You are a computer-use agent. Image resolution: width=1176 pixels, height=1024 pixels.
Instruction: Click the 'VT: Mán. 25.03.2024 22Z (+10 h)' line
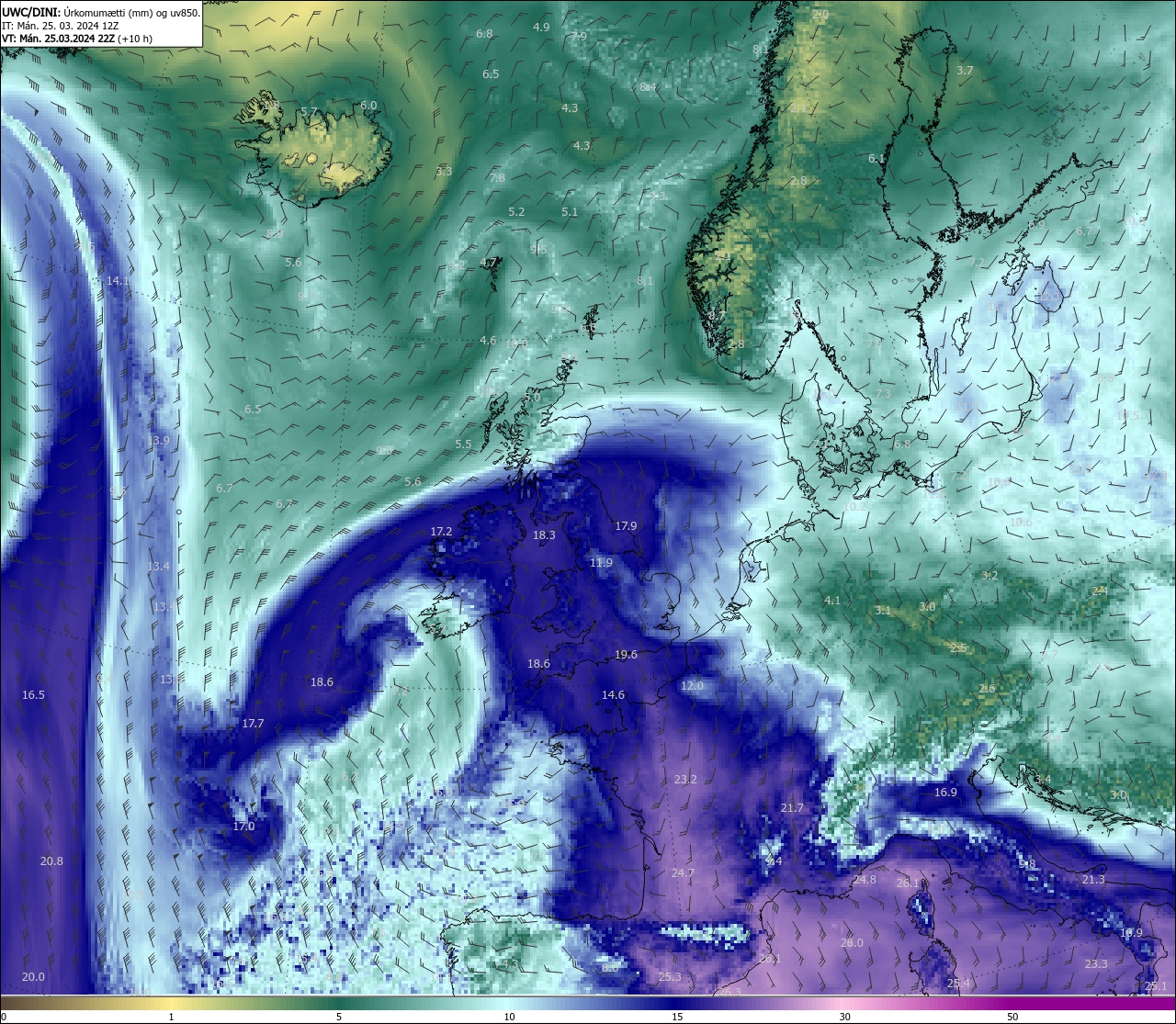(77, 39)
